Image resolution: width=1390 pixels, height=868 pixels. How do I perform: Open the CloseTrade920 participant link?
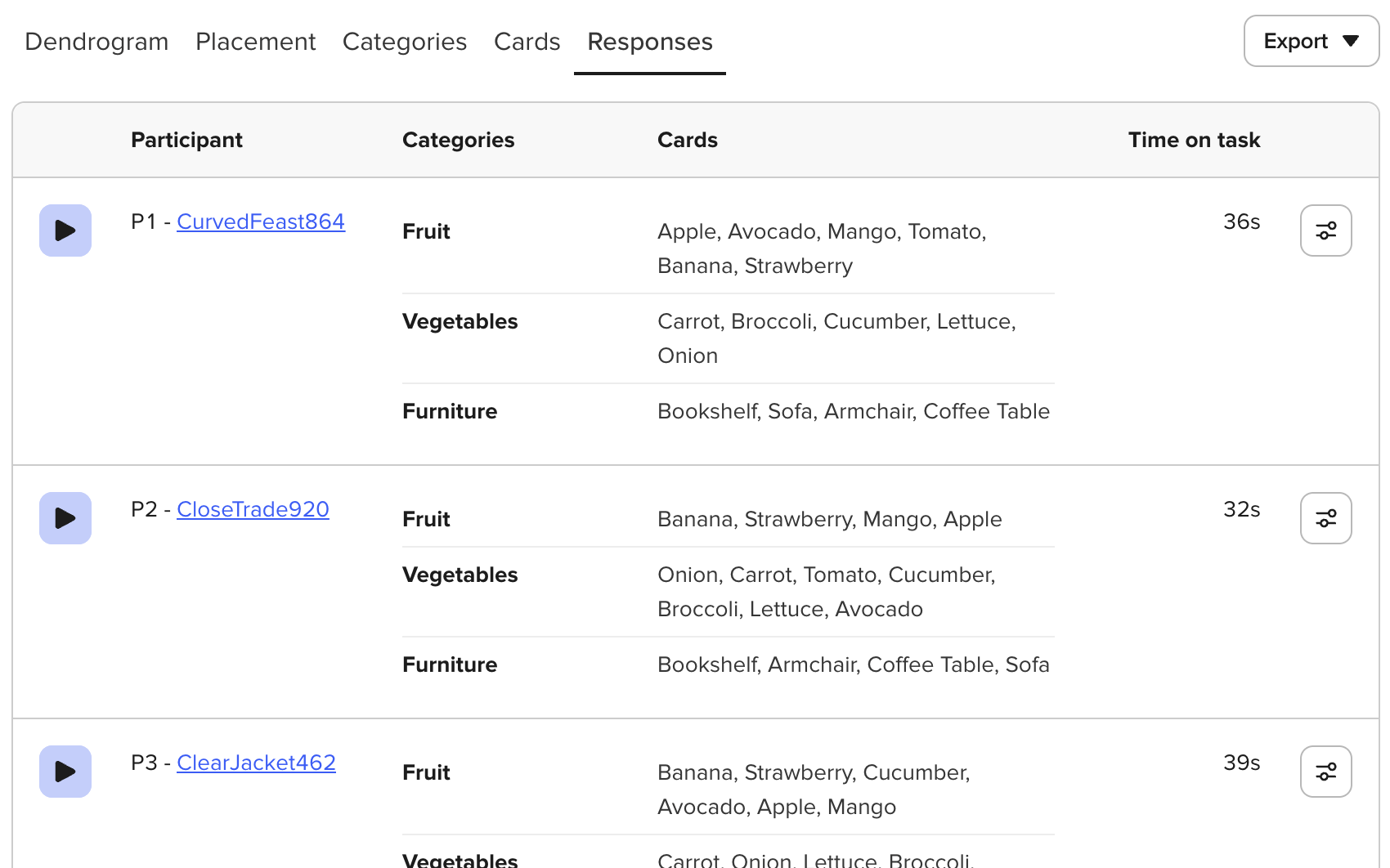coord(253,509)
